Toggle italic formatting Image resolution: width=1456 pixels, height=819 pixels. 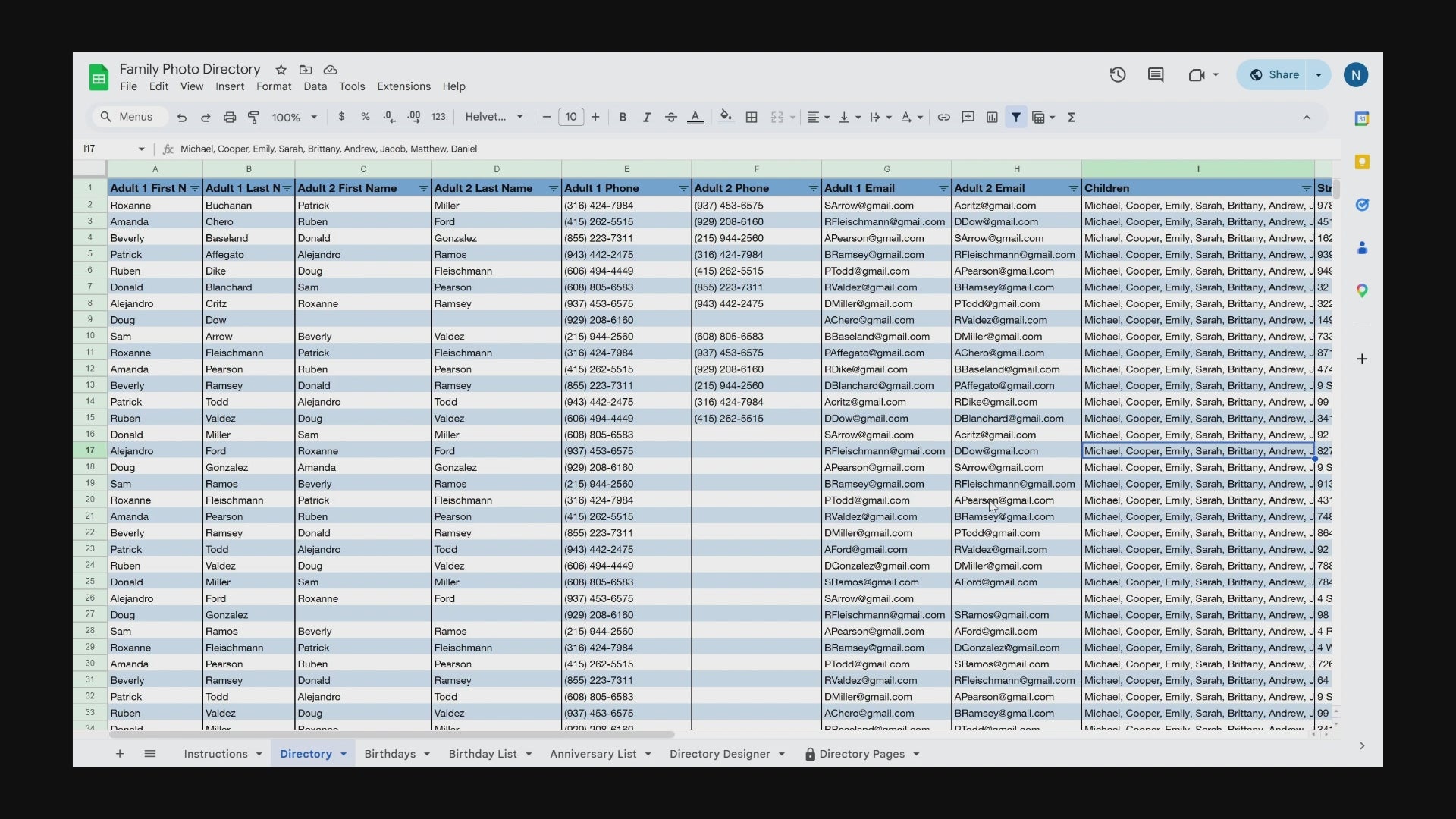click(647, 117)
